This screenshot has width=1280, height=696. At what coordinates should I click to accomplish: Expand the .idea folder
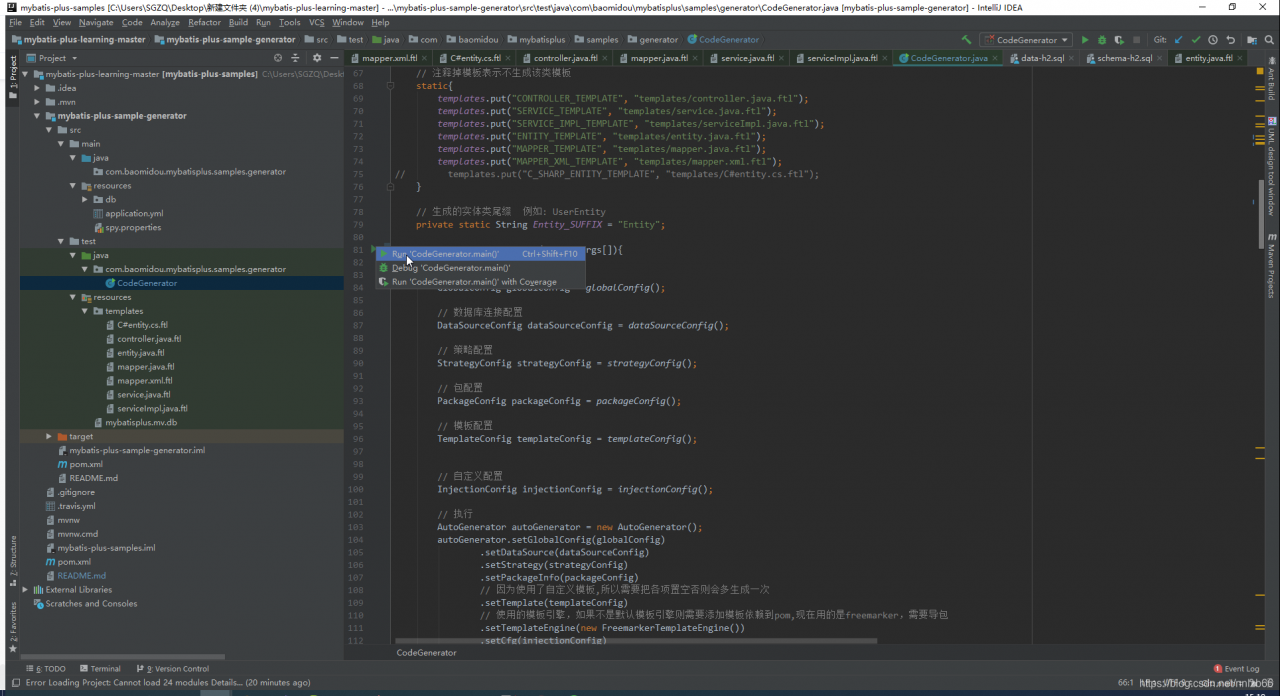[37, 88]
